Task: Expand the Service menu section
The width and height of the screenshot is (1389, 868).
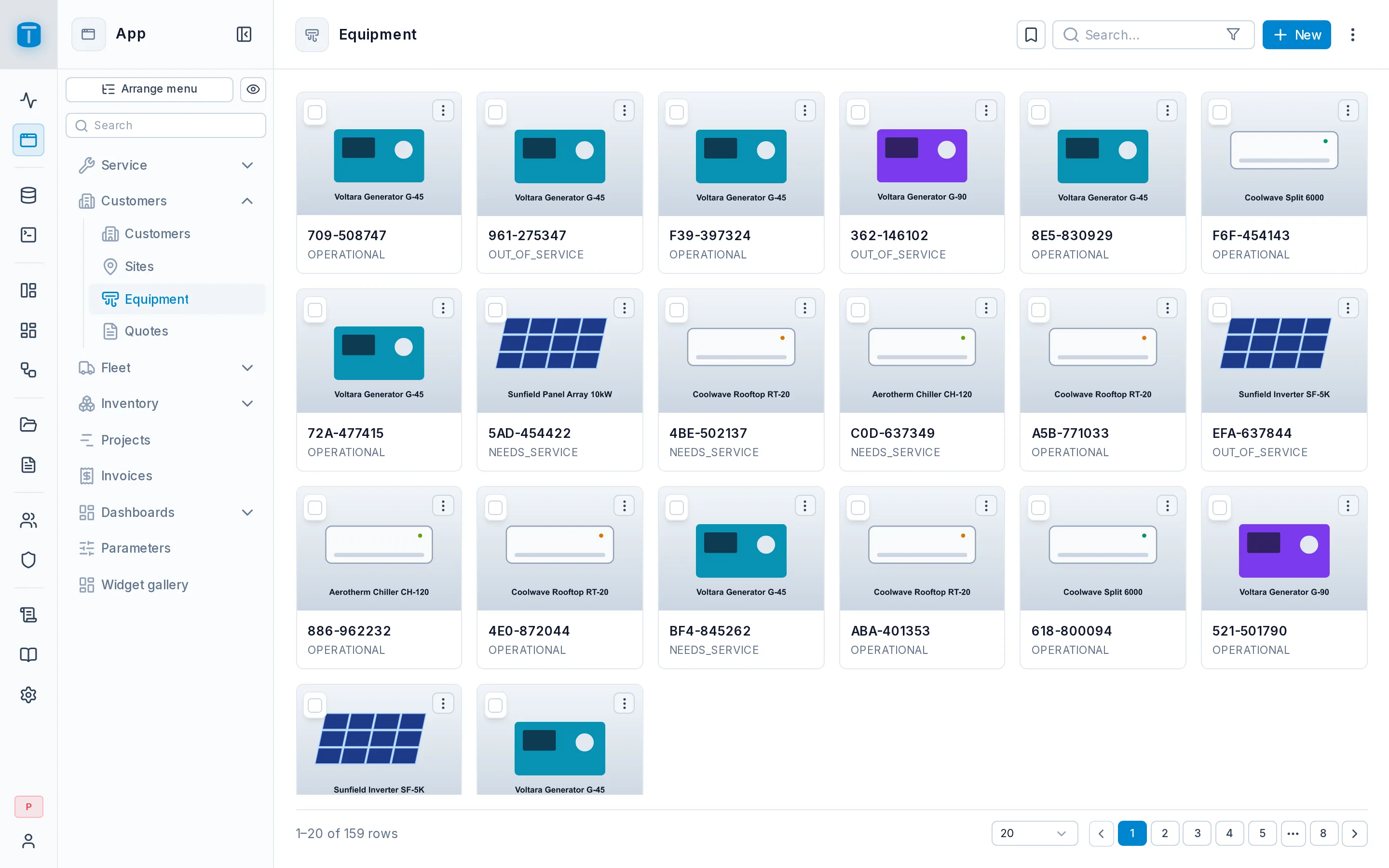Action: tap(166, 165)
